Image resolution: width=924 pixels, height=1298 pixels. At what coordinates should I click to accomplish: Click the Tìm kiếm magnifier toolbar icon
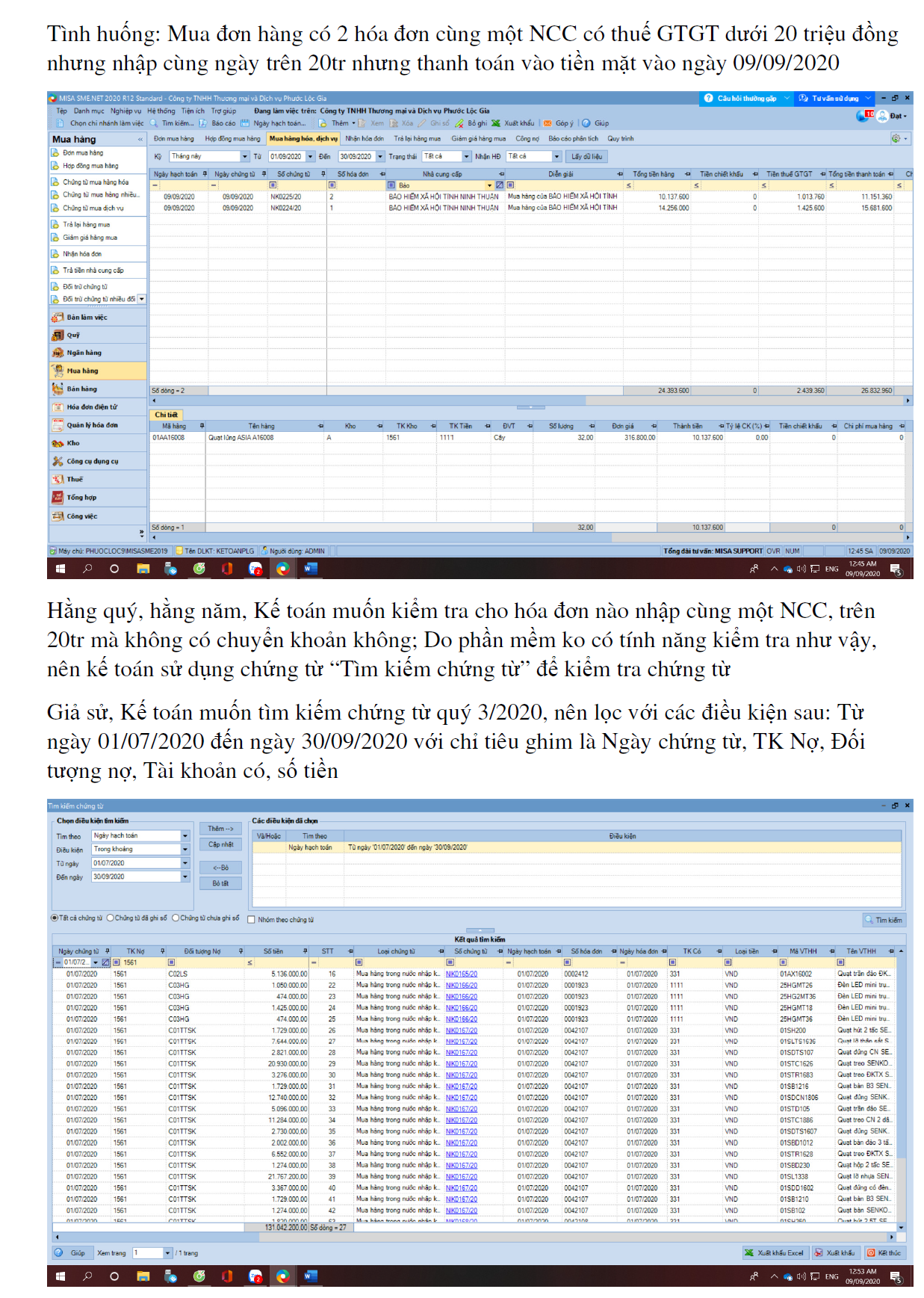154,123
